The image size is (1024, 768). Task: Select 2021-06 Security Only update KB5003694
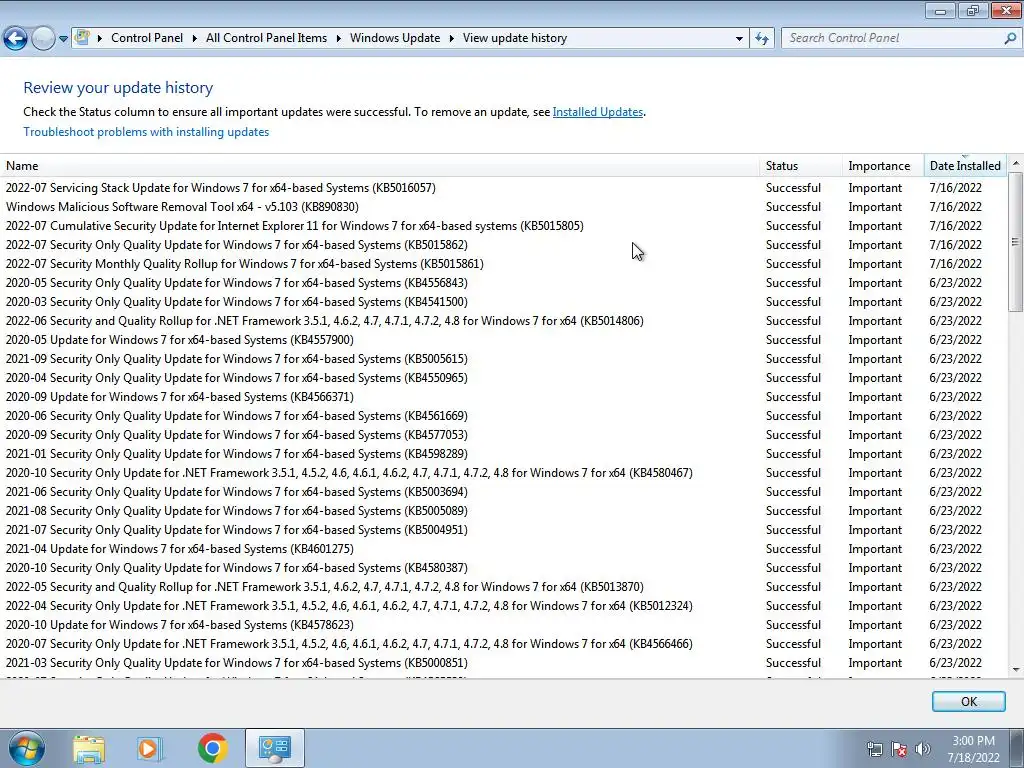tap(503, 491)
